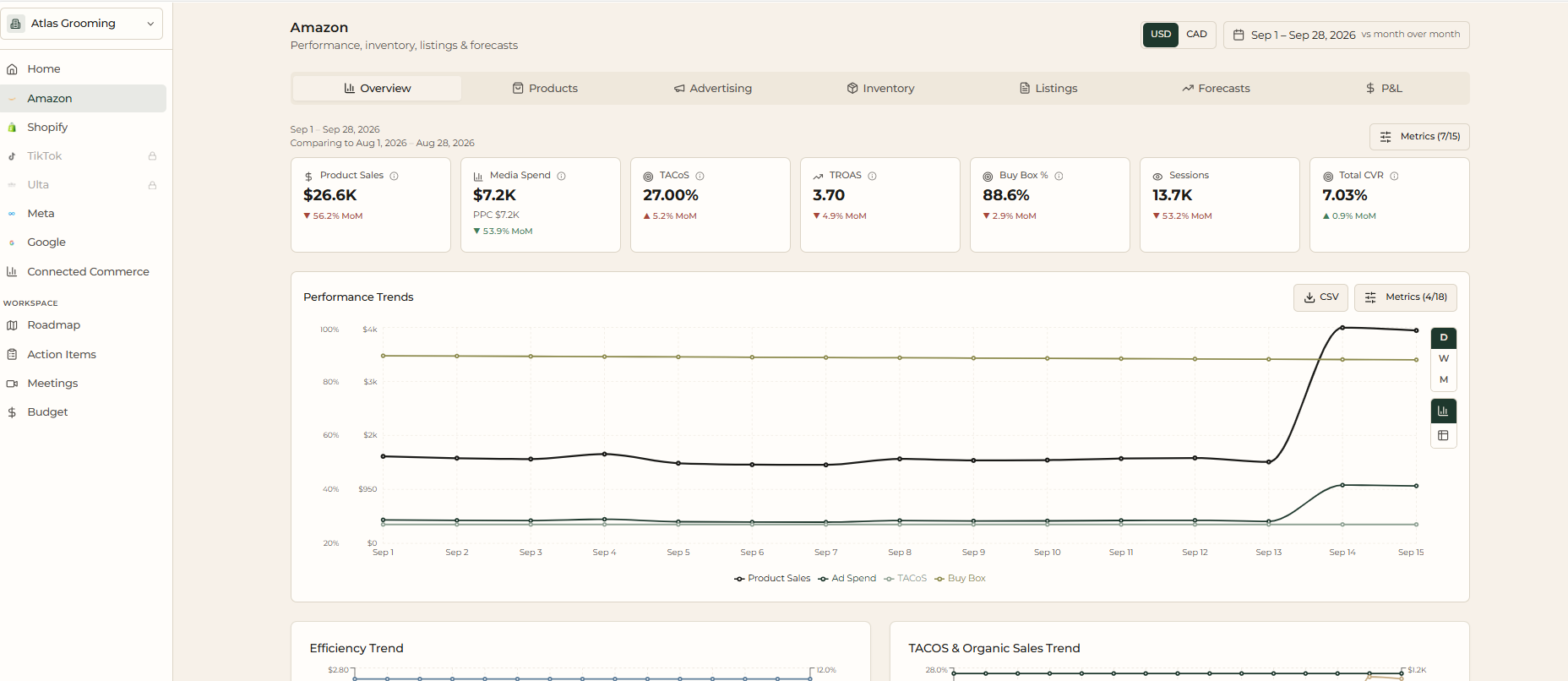
Task: Open Budget page
Action: [83, 412]
